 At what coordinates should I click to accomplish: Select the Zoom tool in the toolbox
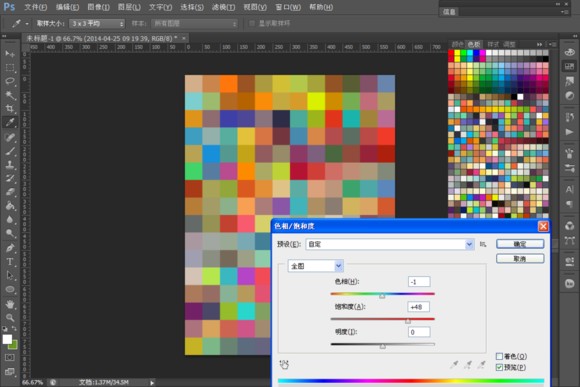point(10,317)
